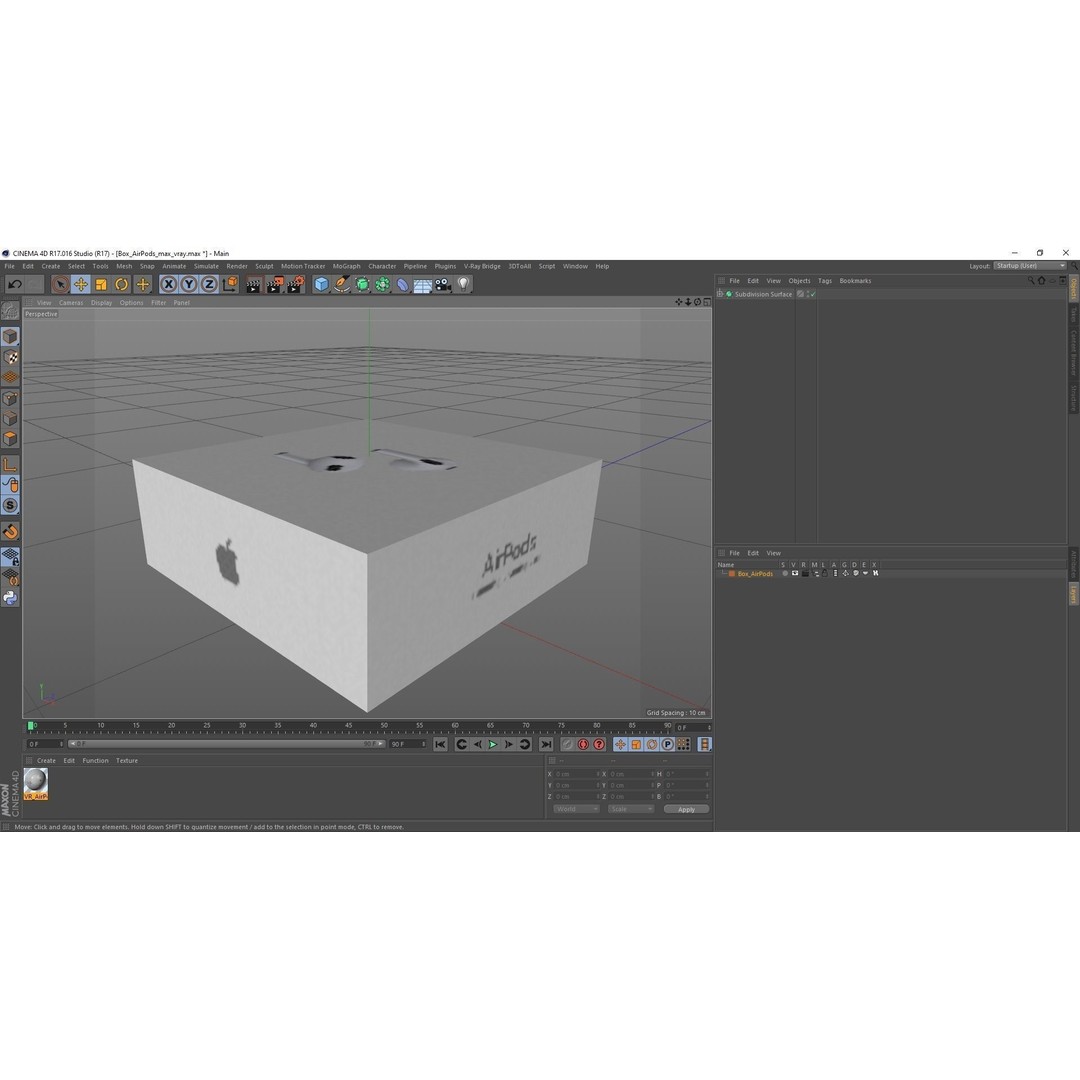The image size is (1080, 1080).
Task: Add a Cube primitive object
Action: pyautogui.click(x=322, y=284)
